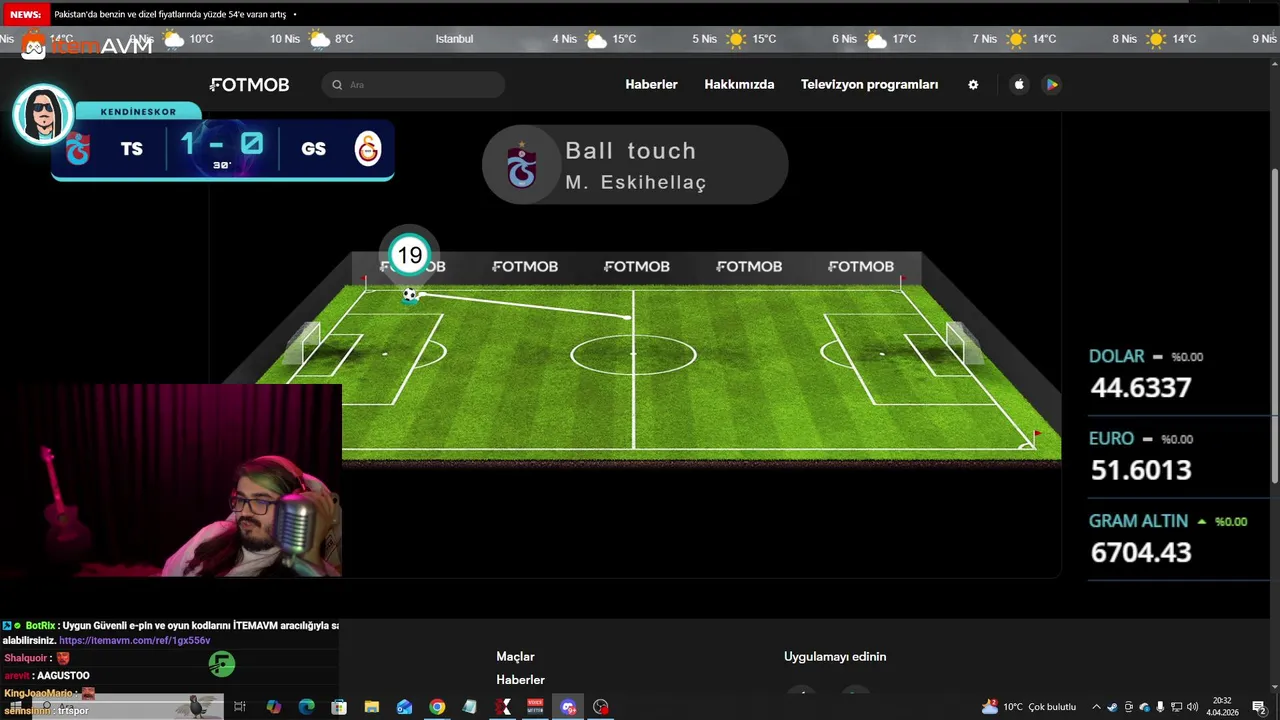Click the search magnifier icon
The height and width of the screenshot is (720, 1280).
tap(337, 85)
